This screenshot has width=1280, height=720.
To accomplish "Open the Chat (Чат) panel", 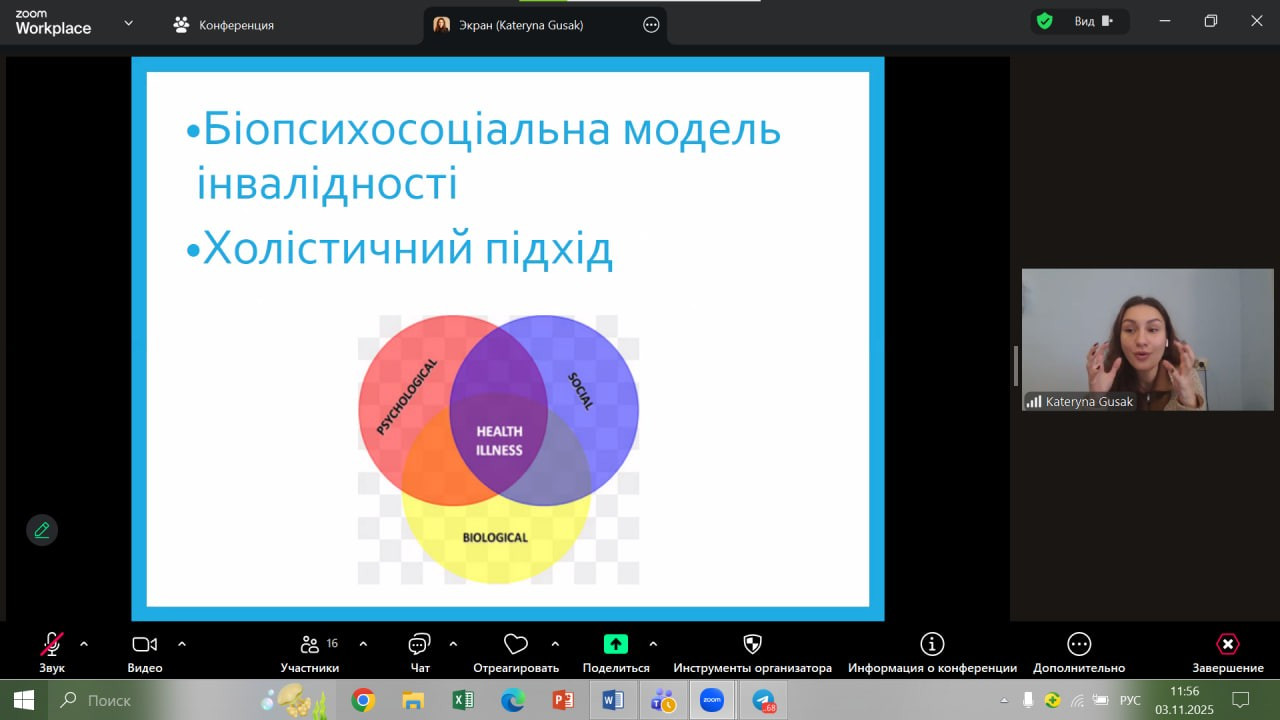I will pyautogui.click(x=420, y=645).
